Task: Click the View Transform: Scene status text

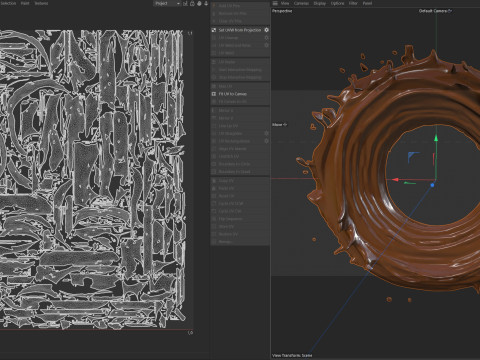Action: coord(292,355)
